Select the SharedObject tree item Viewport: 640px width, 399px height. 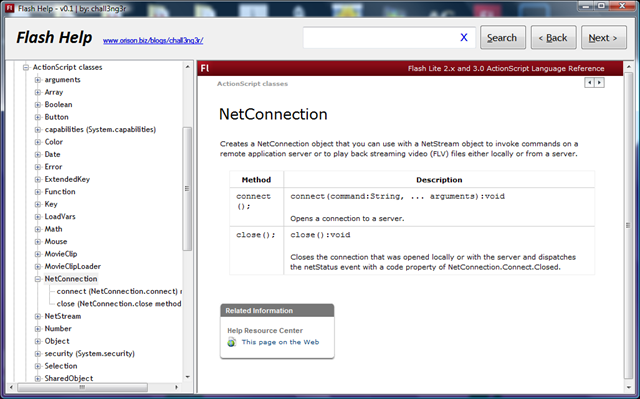tap(69, 378)
